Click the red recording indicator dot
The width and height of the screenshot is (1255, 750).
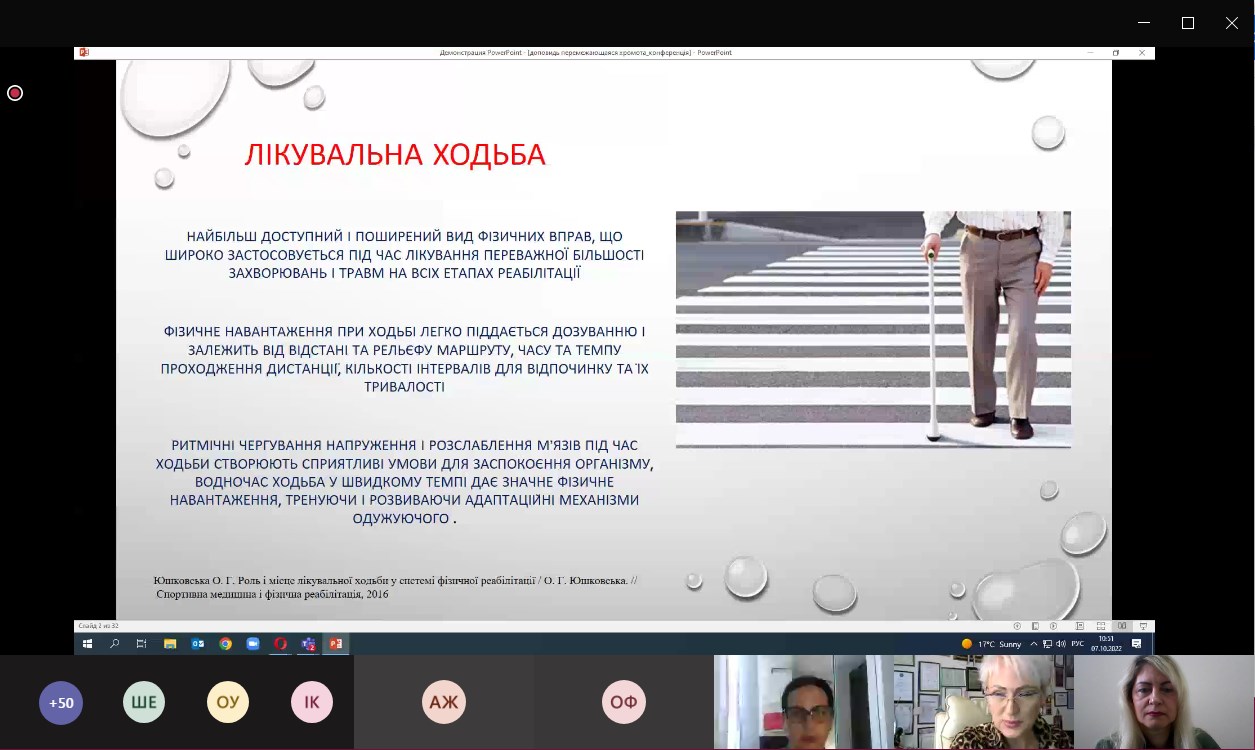click(x=15, y=93)
